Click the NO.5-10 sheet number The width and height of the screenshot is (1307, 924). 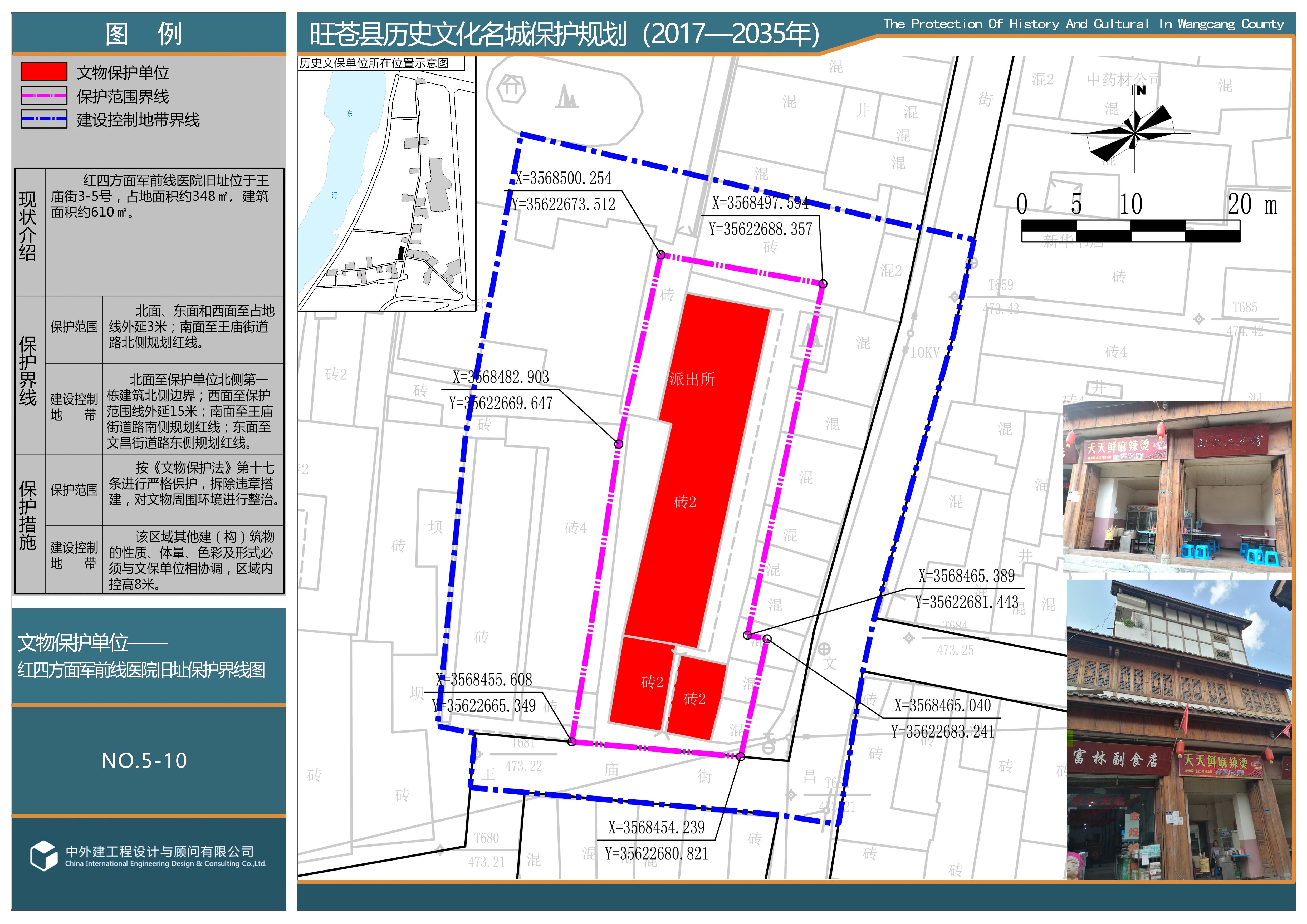click(144, 761)
